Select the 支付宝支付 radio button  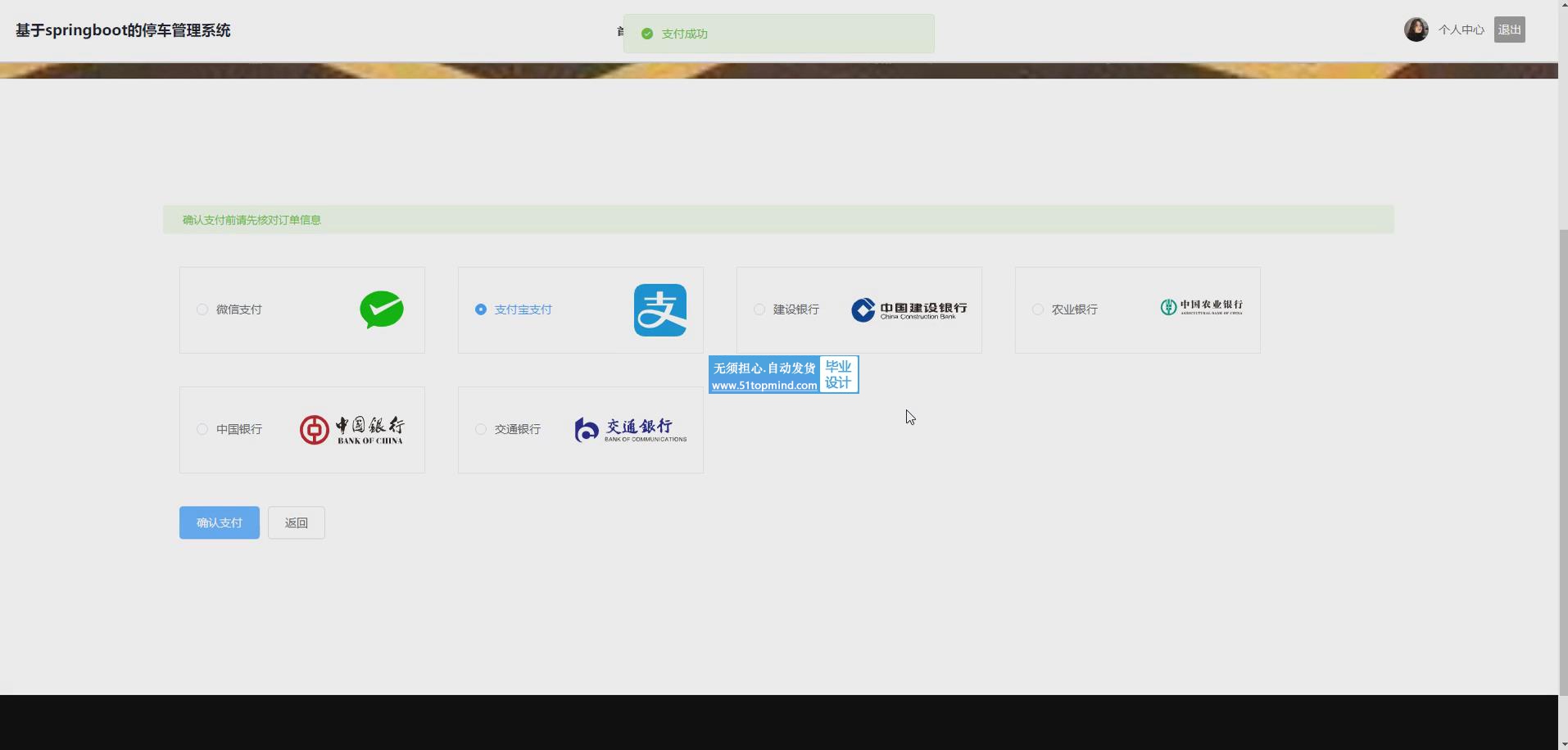click(x=481, y=309)
